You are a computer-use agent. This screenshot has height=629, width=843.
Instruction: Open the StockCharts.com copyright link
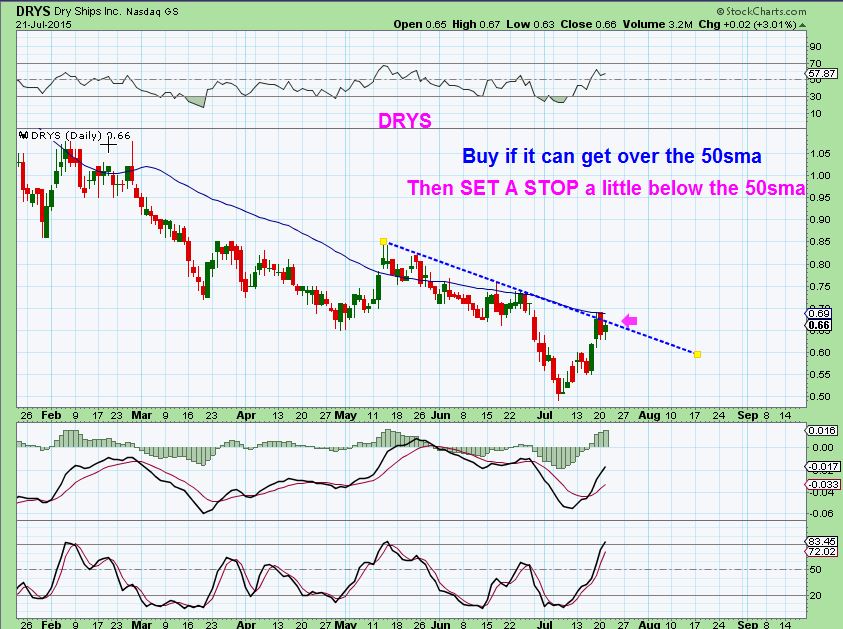point(761,11)
